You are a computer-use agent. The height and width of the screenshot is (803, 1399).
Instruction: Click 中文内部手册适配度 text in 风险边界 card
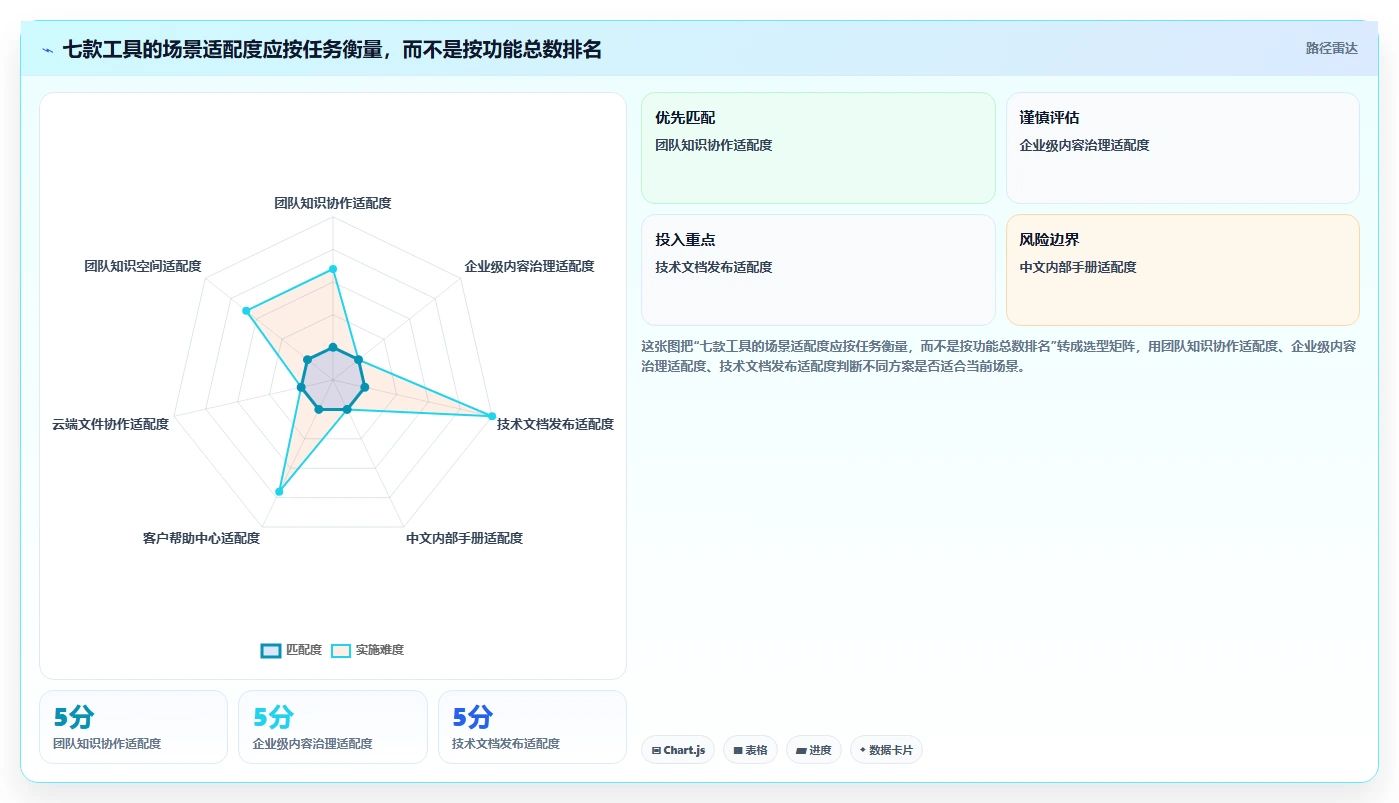click(x=1078, y=267)
